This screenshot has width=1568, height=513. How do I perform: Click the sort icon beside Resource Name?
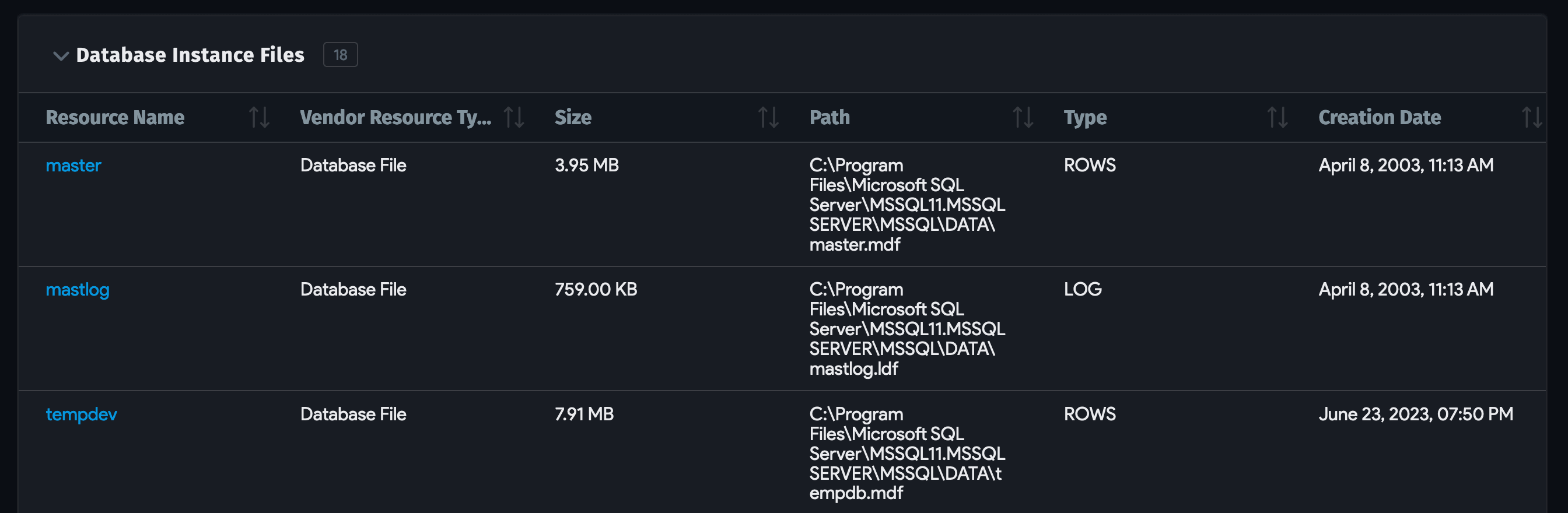click(x=260, y=117)
